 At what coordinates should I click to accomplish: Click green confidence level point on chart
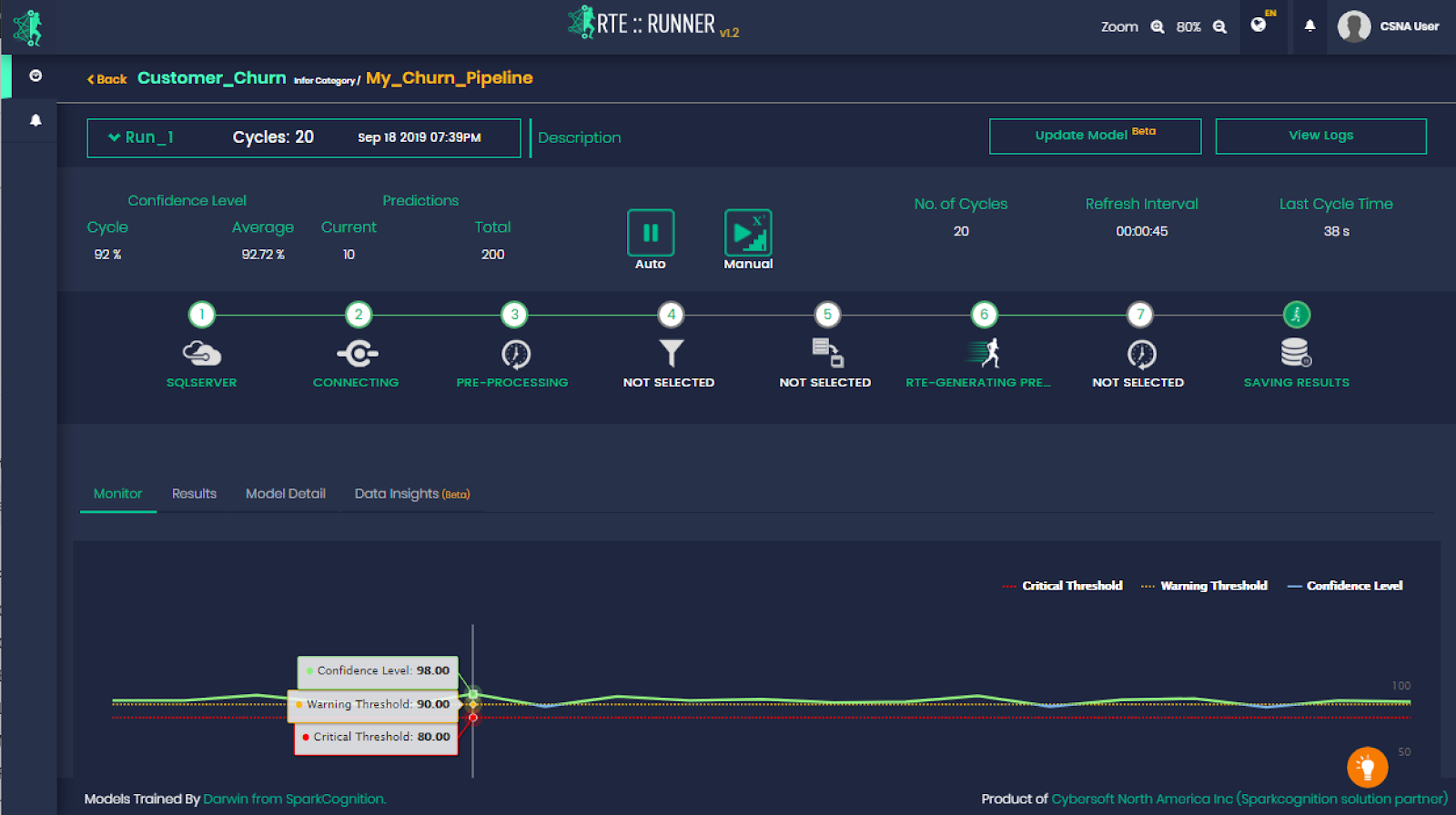(x=473, y=694)
